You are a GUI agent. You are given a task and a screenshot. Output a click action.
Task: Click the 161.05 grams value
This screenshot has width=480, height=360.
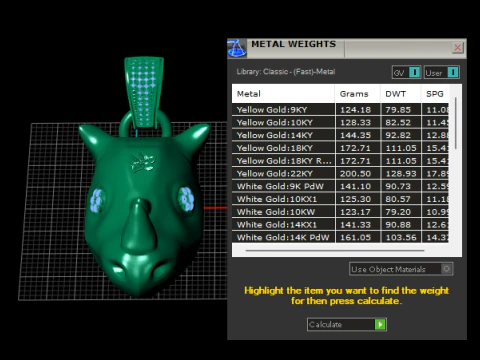coord(355,237)
